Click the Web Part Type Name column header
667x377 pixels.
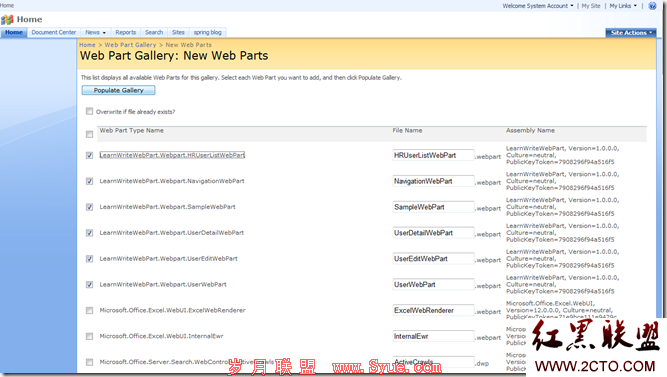131,131
